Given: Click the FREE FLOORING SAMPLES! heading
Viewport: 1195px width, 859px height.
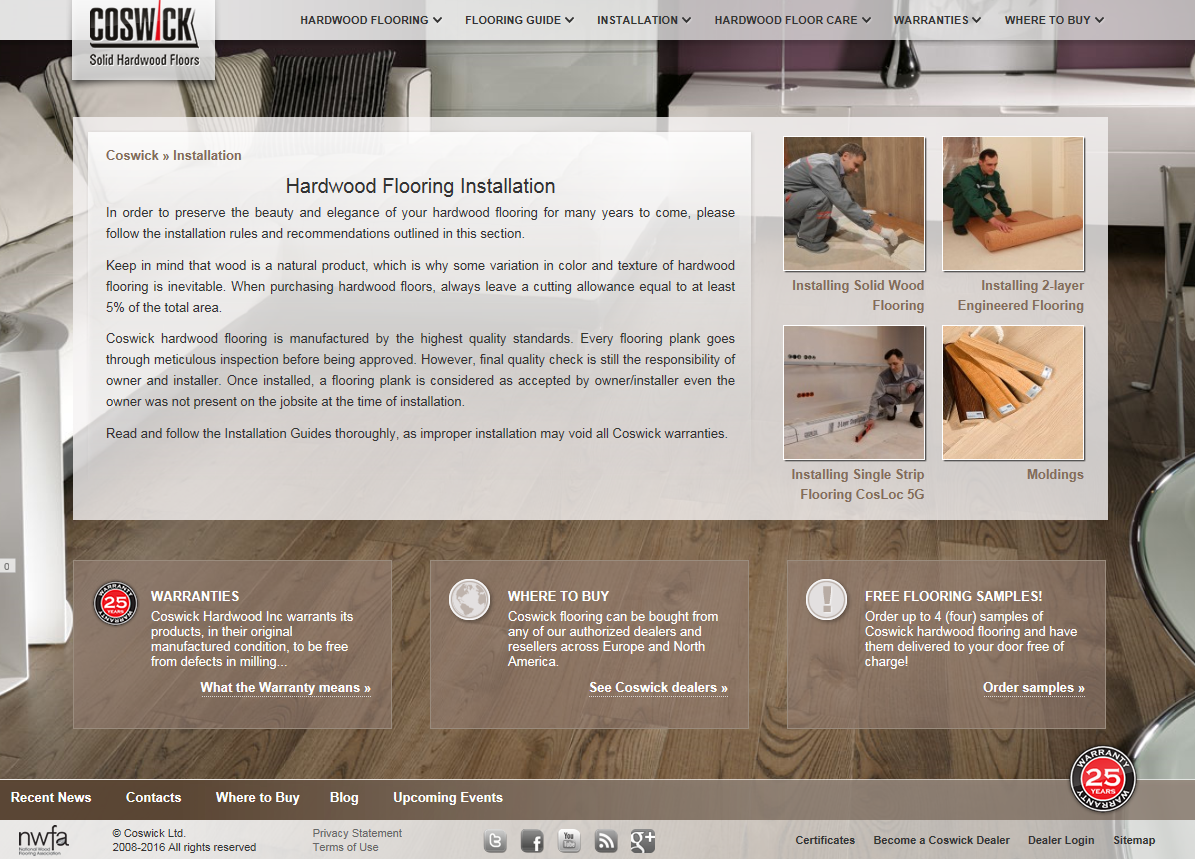Looking at the screenshot, I should (x=953, y=596).
